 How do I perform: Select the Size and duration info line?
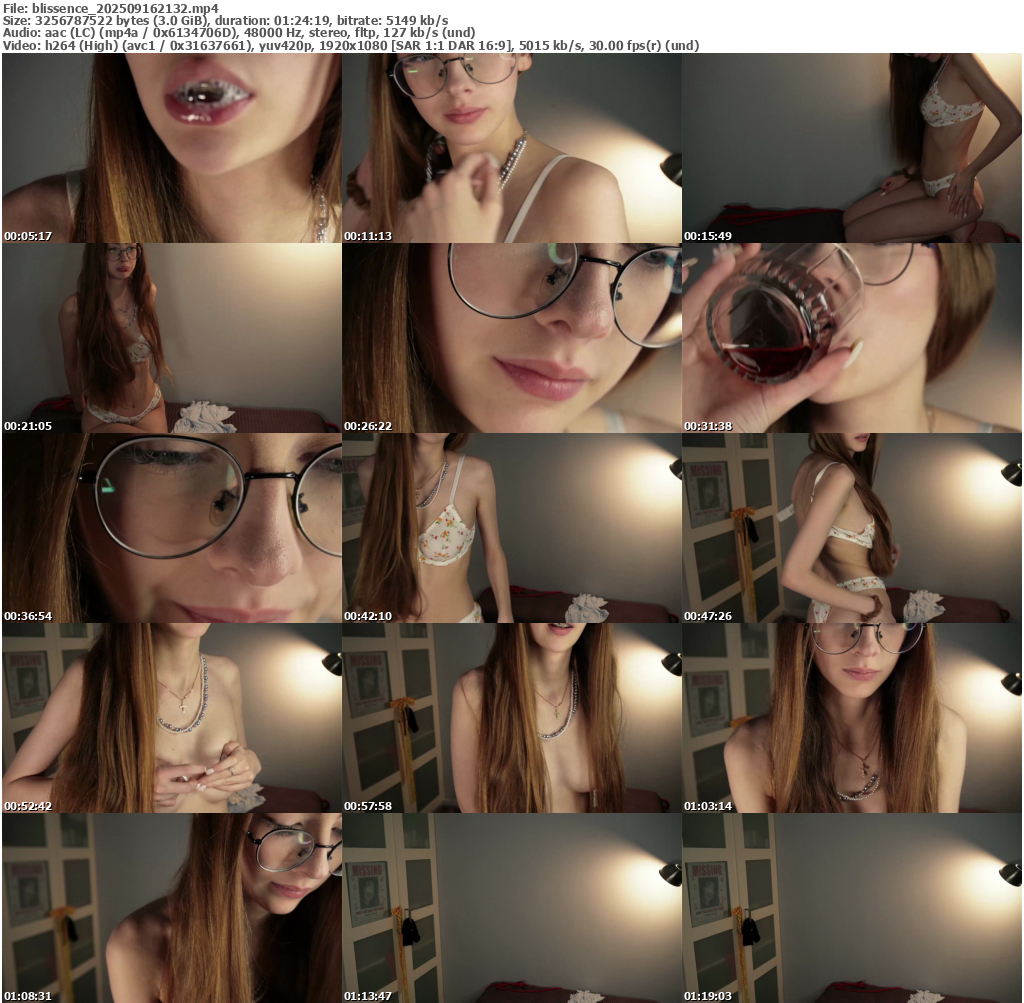tap(225, 20)
